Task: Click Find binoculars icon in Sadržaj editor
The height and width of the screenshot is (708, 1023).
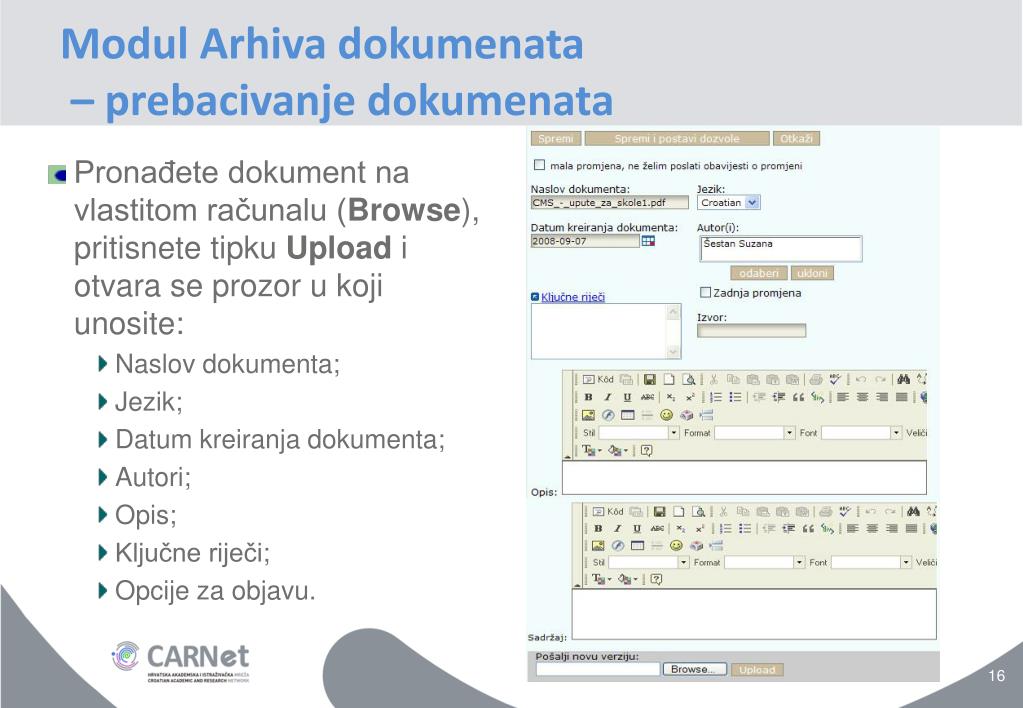Action: click(x=913, y=512)
